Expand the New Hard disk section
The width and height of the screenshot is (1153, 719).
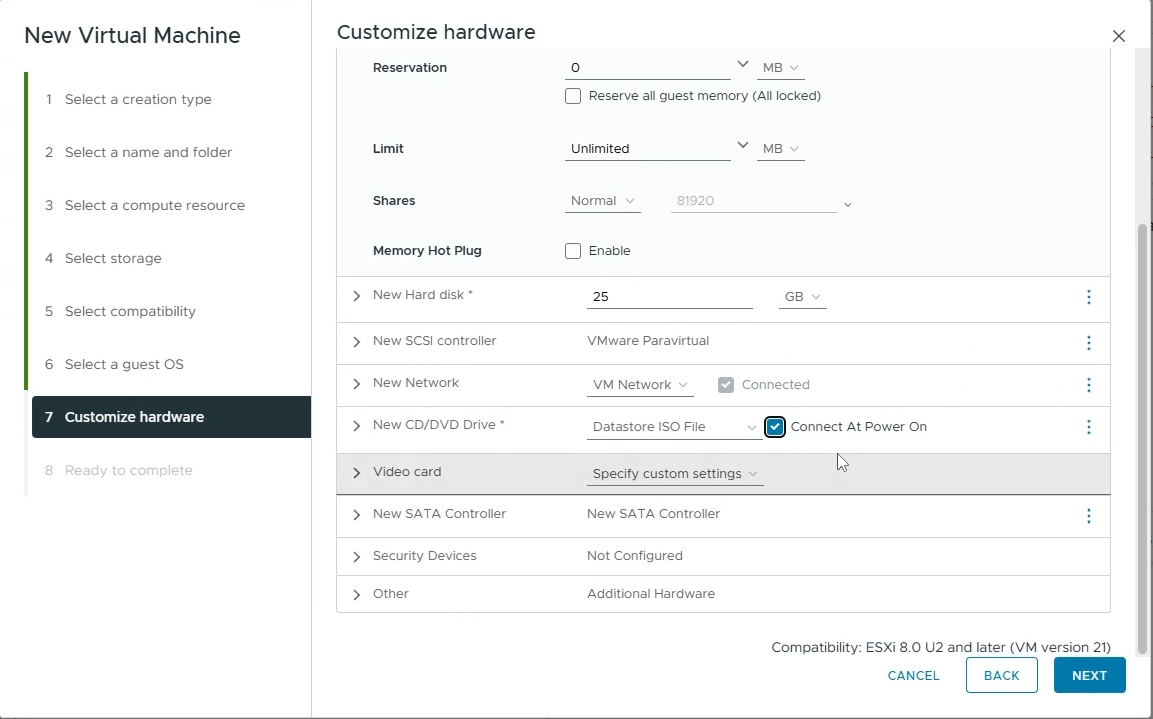click(x=357, y=297)
